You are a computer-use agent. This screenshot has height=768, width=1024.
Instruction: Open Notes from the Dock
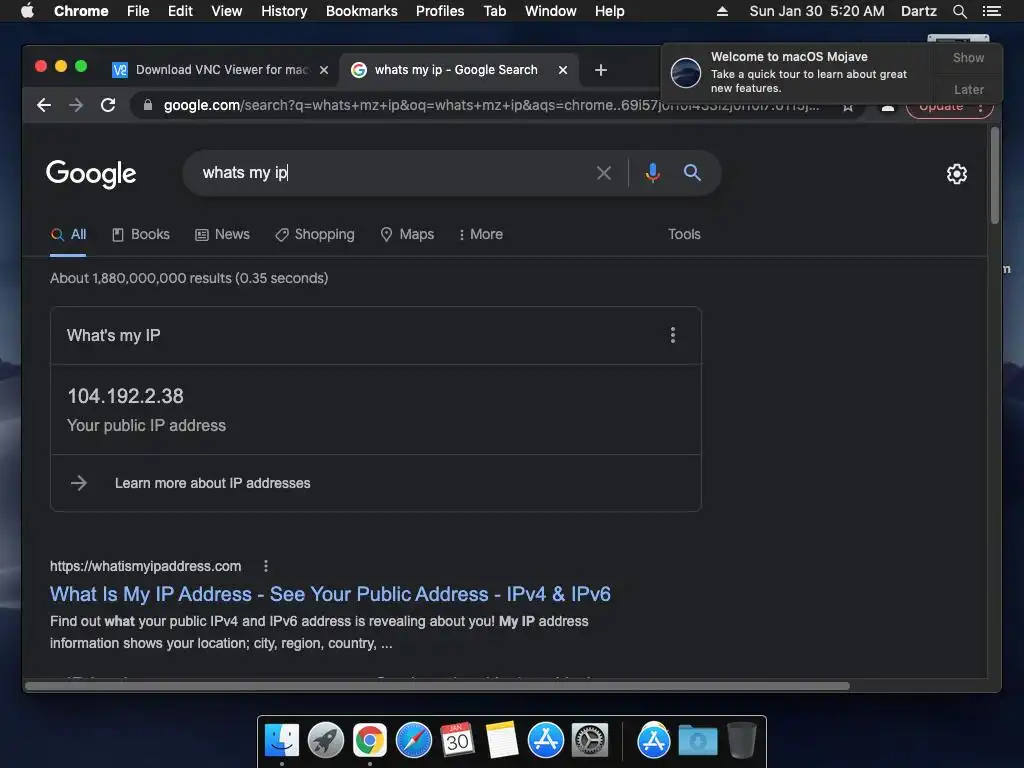coord(502,741)
